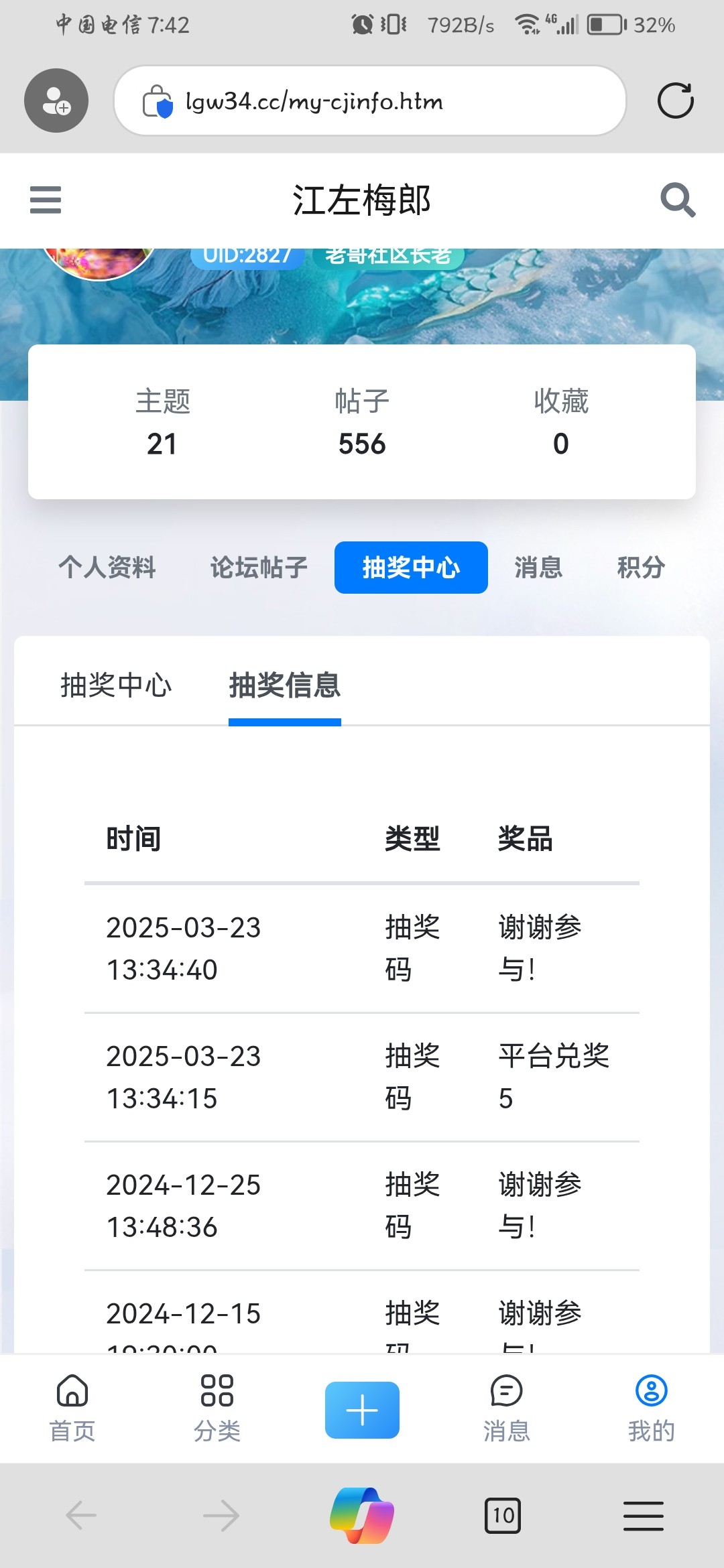Open browser profile avatar icon
Screen dimensions: 724x1568
coord(56,101)
